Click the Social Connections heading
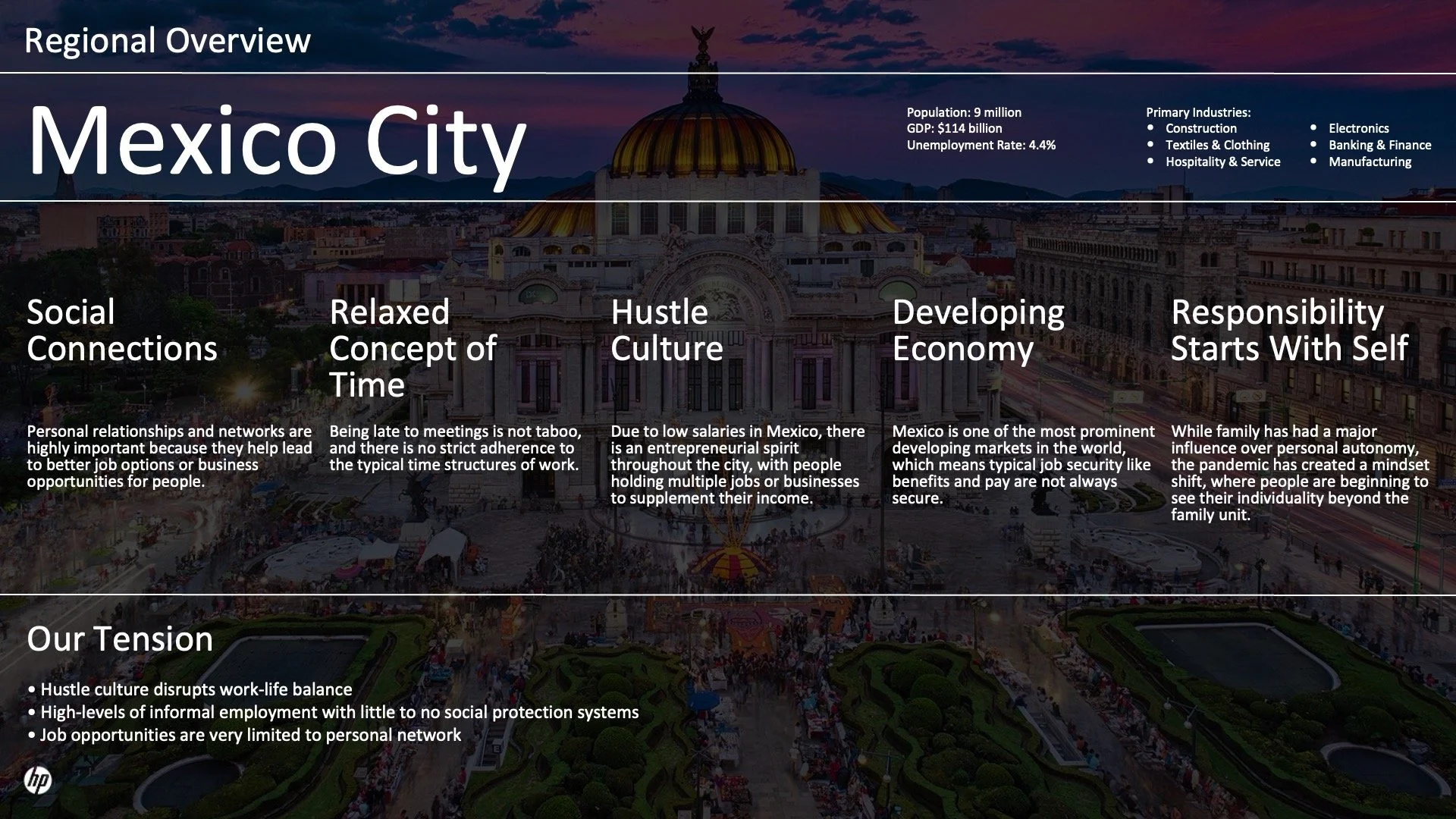The height and width of the screenshot is (819, 1456). (122, 331)
